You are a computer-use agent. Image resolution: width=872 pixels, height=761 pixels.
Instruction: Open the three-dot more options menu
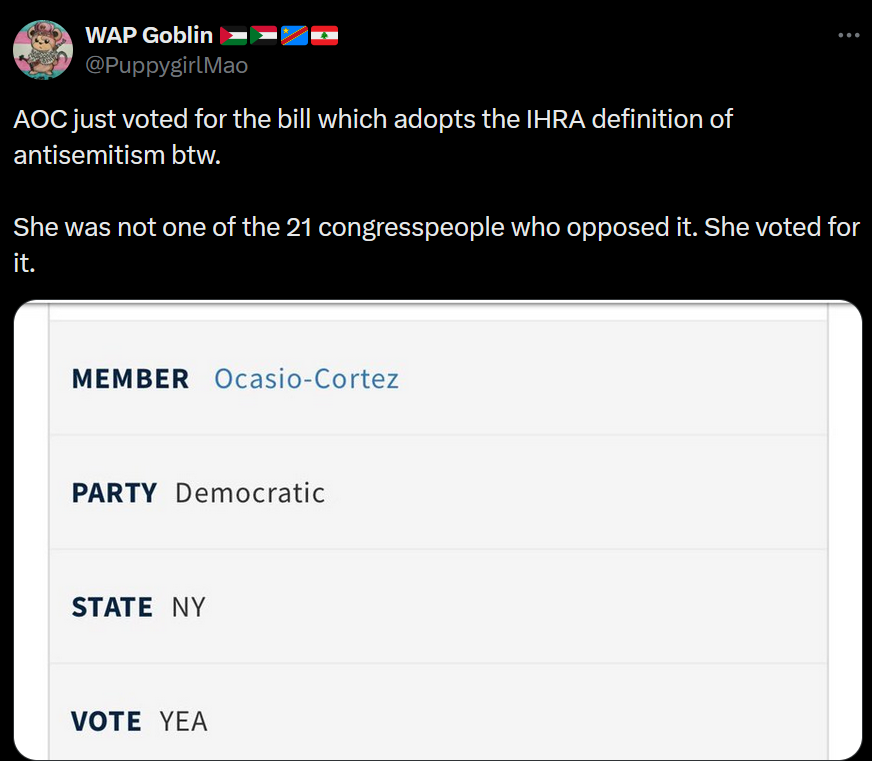coord(849,35)
